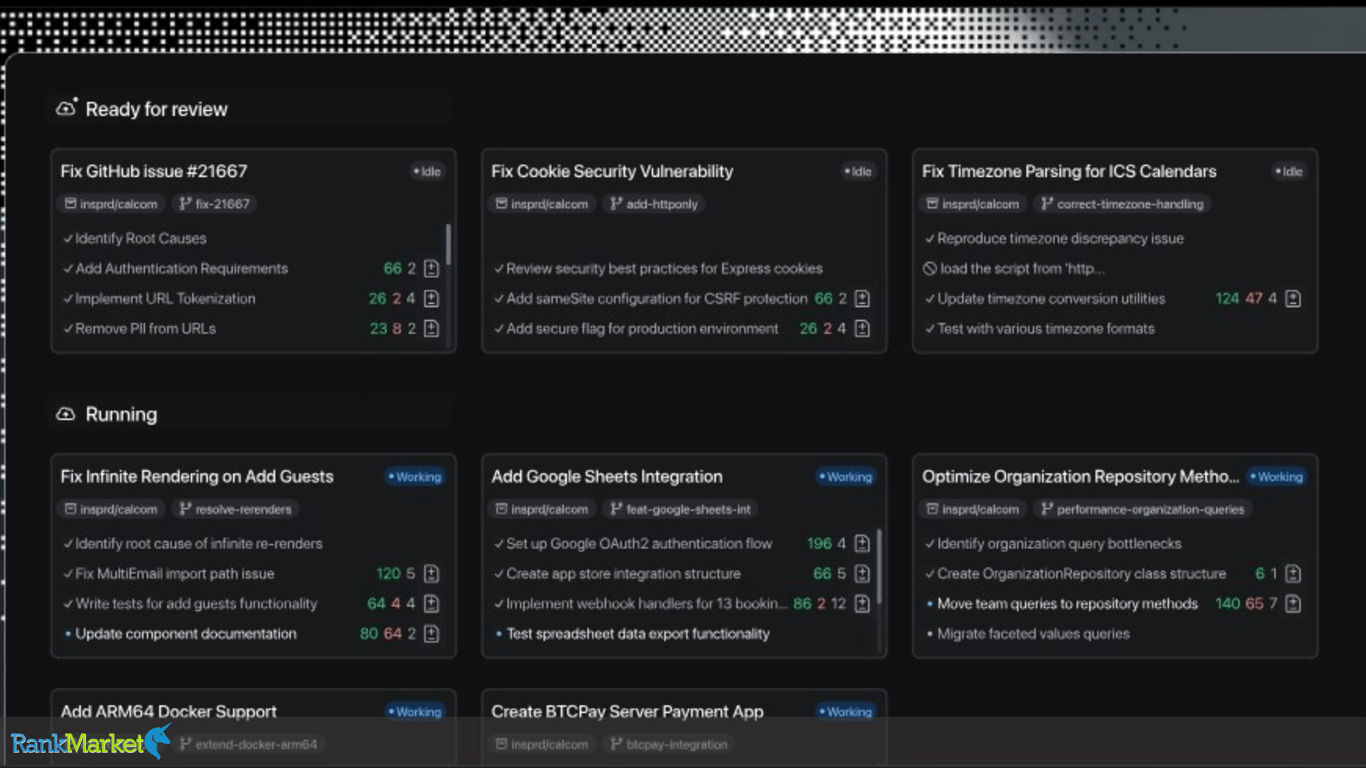Click diff icon beside Create app store integration structure

(x=862, y=574)
